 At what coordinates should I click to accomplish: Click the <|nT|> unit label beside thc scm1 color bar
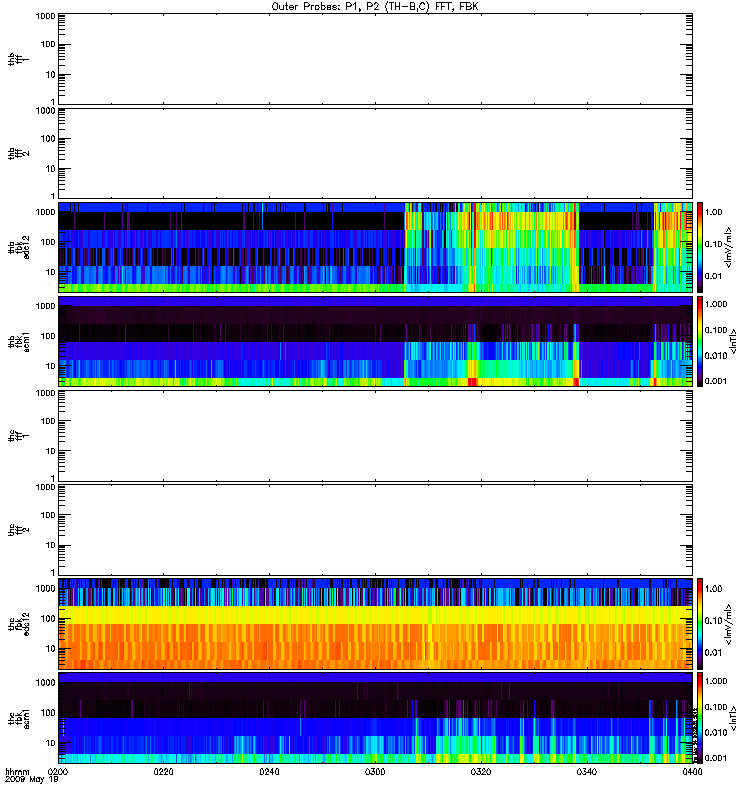click(x=733, y=718)
